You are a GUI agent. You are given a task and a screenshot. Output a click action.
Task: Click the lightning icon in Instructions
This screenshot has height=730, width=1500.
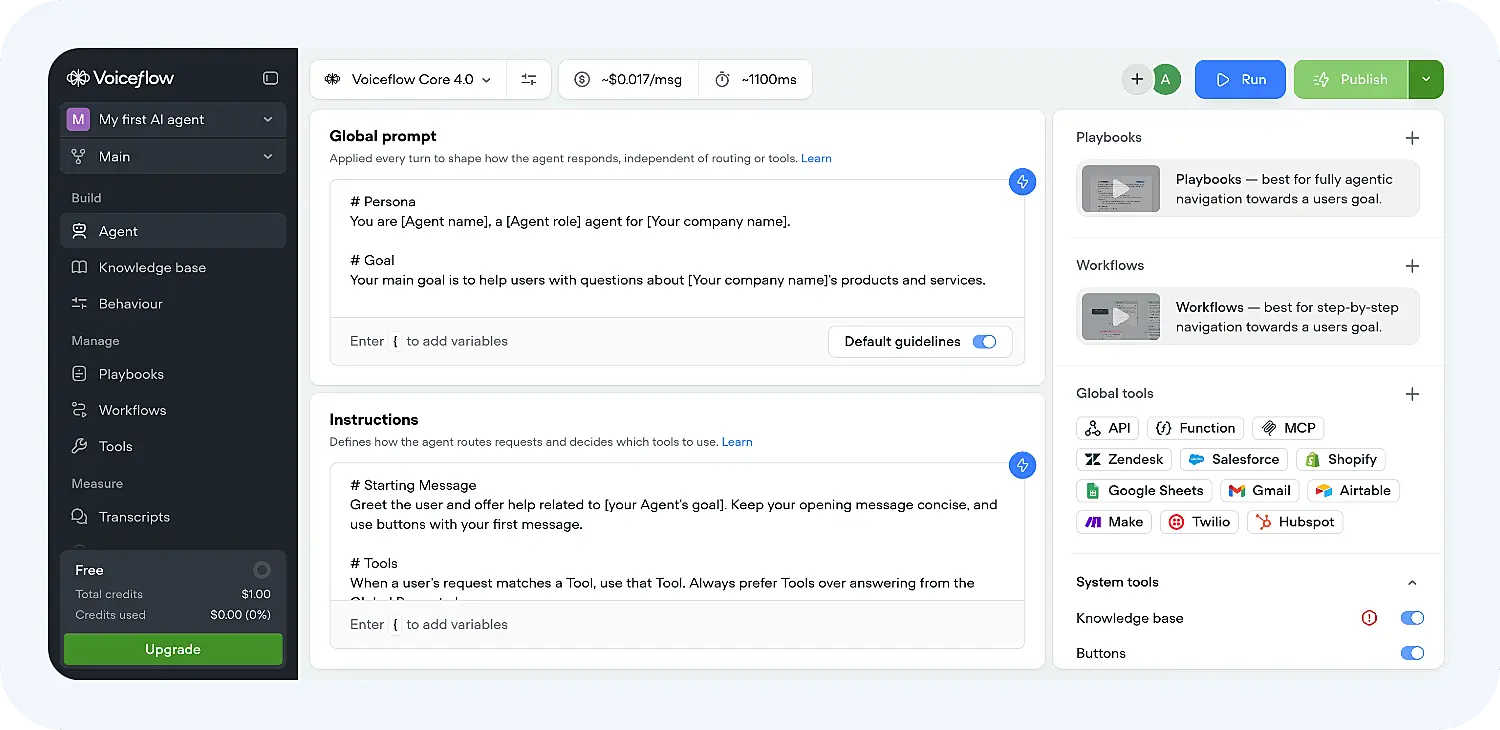click(1022, 465)
